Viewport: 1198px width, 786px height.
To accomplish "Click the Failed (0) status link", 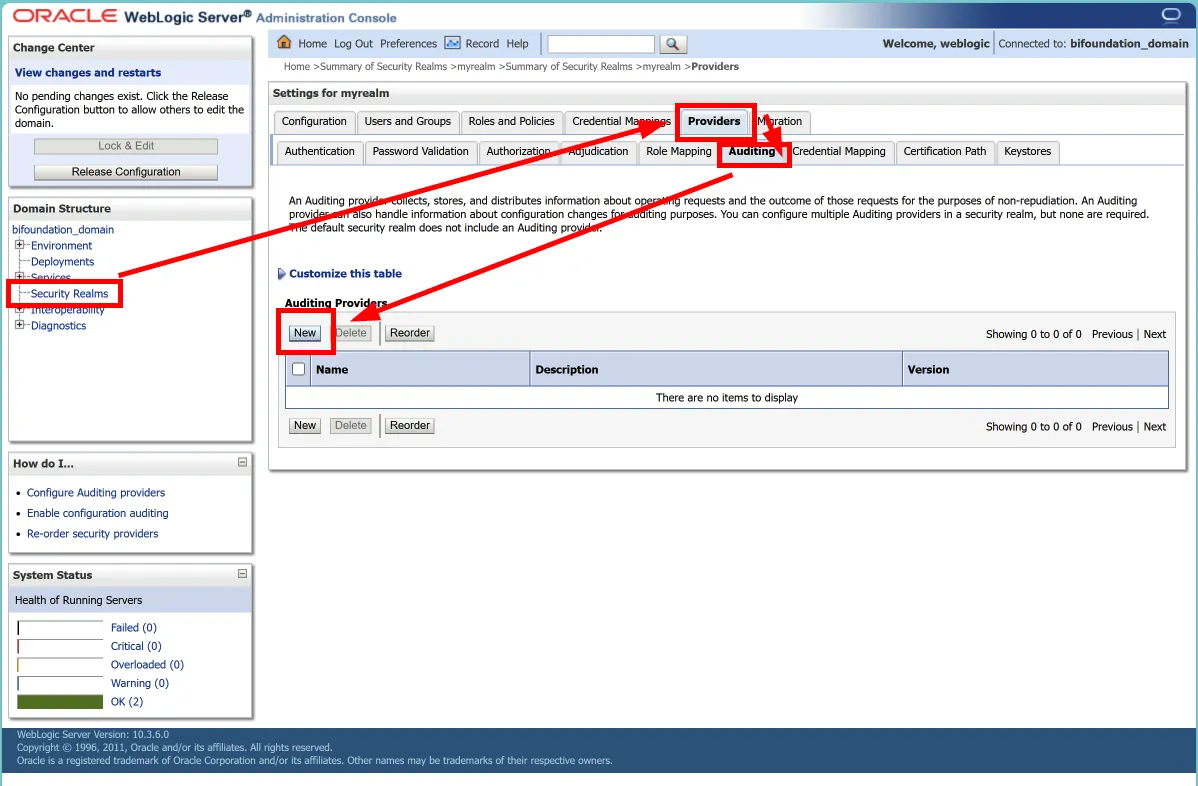I will click(x=134, y=627).
